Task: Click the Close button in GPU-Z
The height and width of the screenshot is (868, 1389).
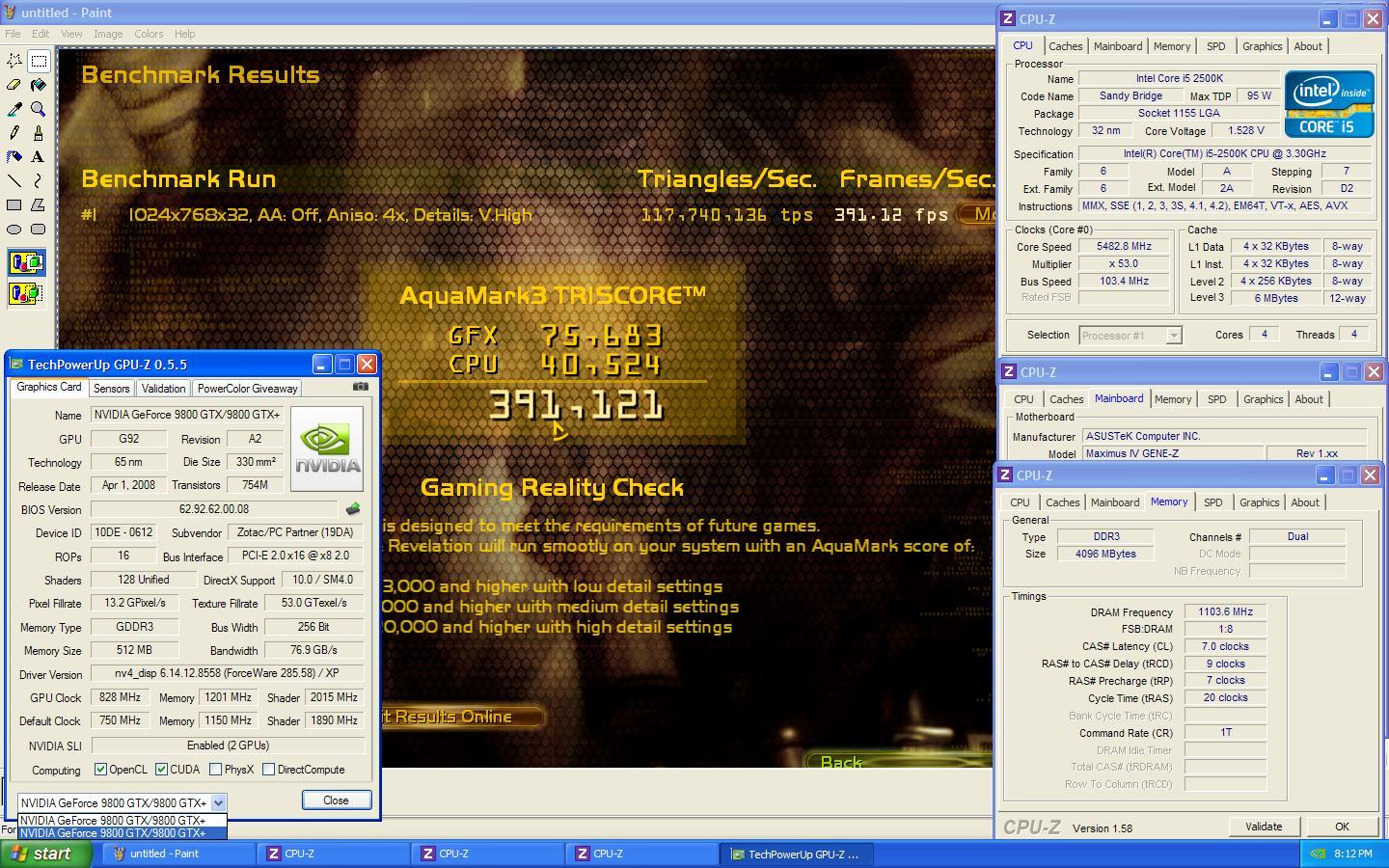Action: point(336,800)
